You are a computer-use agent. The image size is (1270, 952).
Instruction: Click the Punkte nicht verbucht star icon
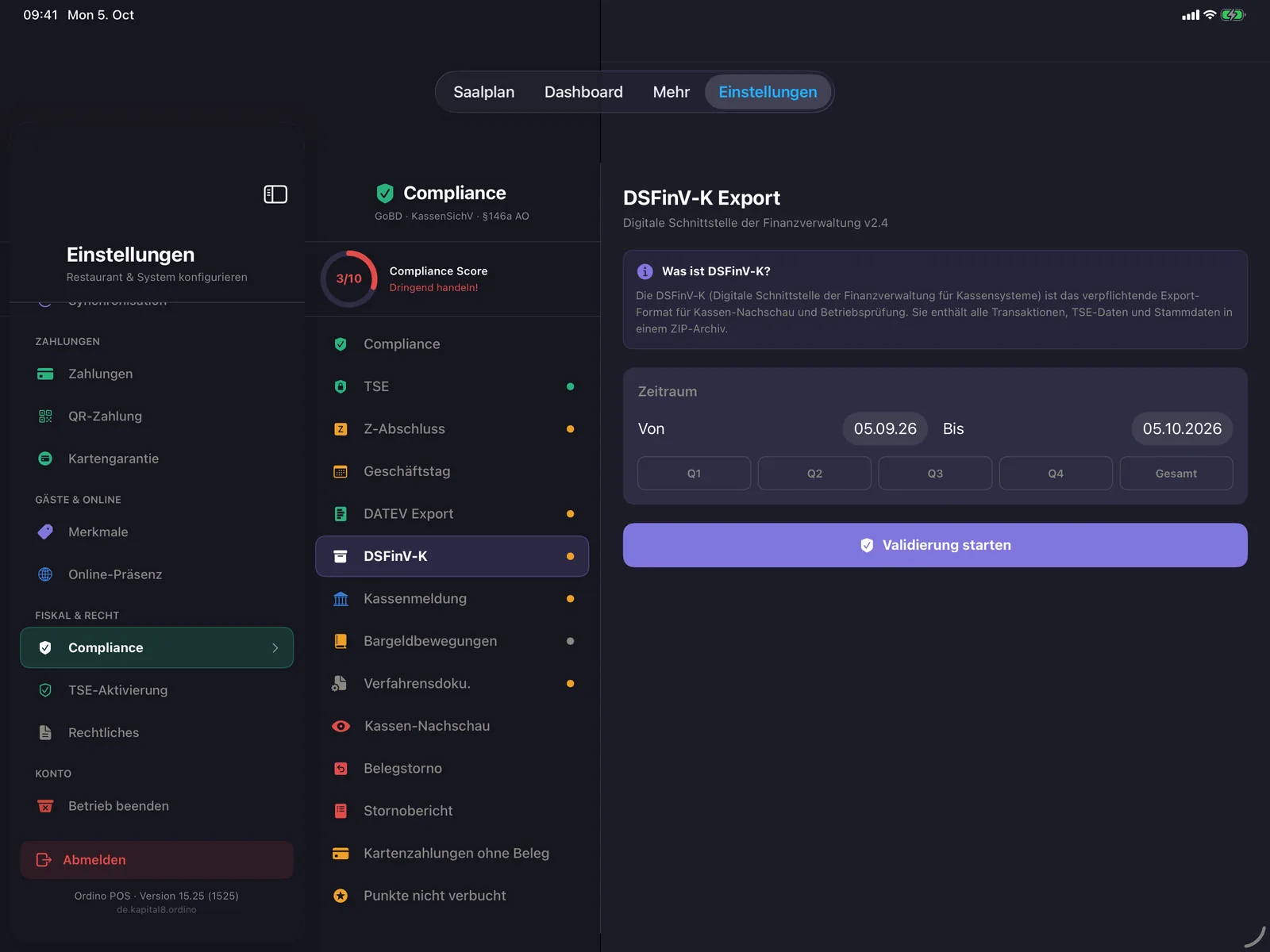coord(341,896)
